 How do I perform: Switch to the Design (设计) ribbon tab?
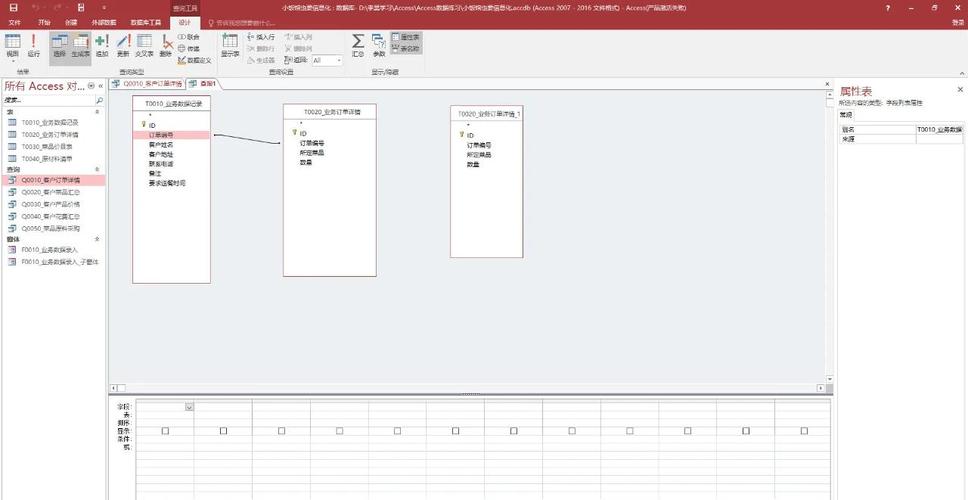[185, 22]
